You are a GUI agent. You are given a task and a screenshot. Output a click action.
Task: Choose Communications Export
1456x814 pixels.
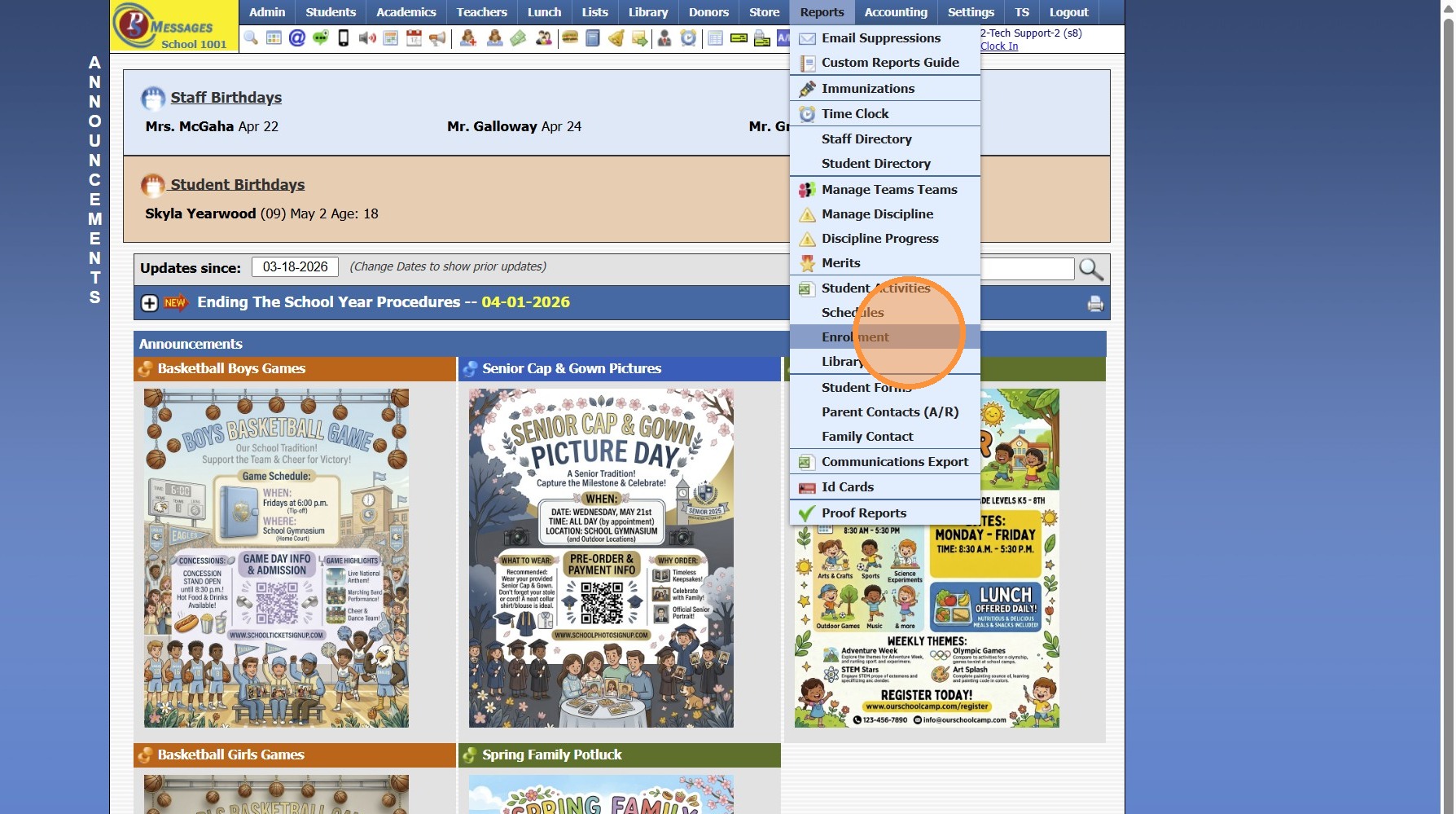point(885,462)
